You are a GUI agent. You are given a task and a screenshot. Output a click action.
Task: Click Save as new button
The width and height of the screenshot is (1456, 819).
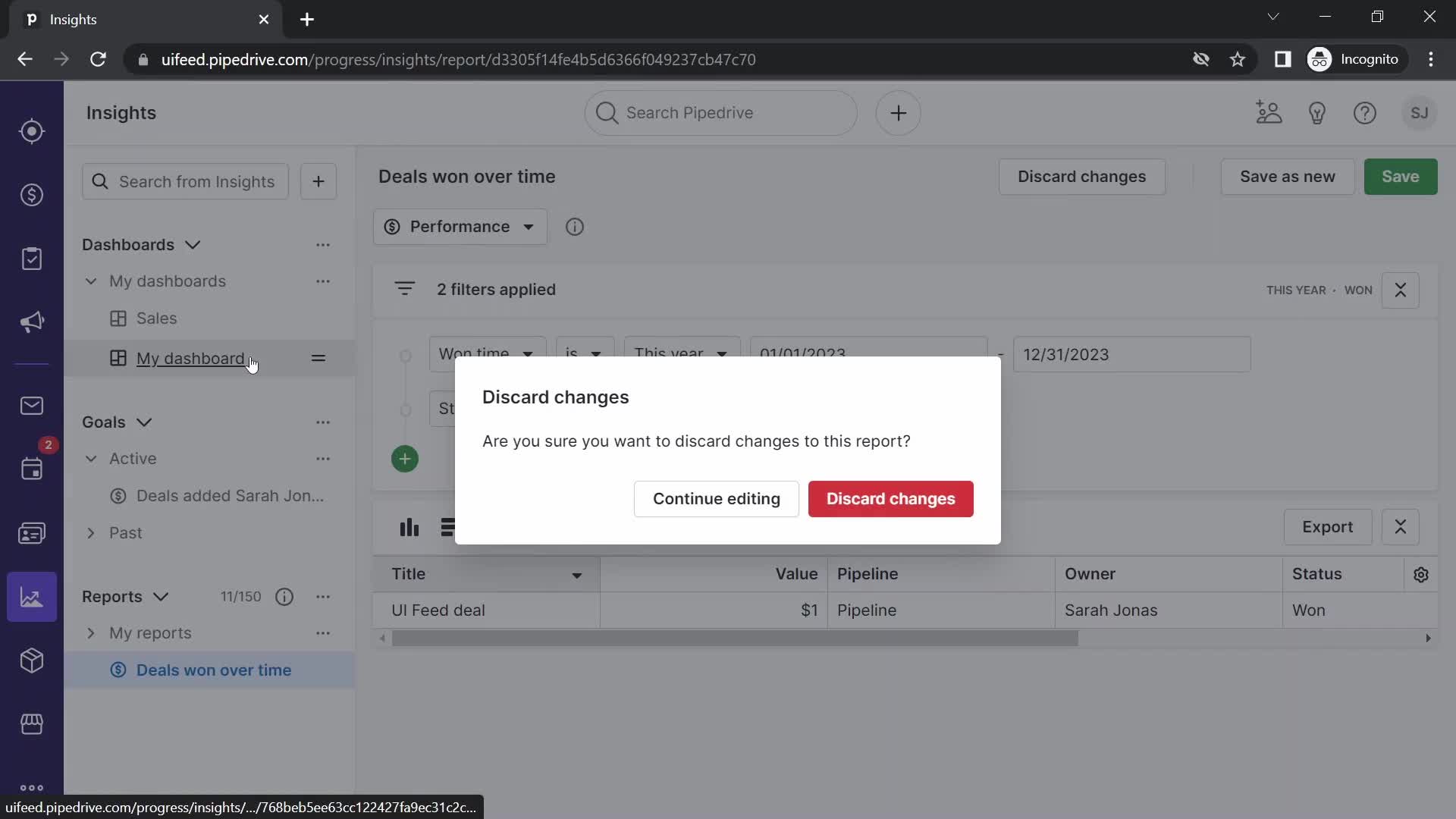(1287, 177)
